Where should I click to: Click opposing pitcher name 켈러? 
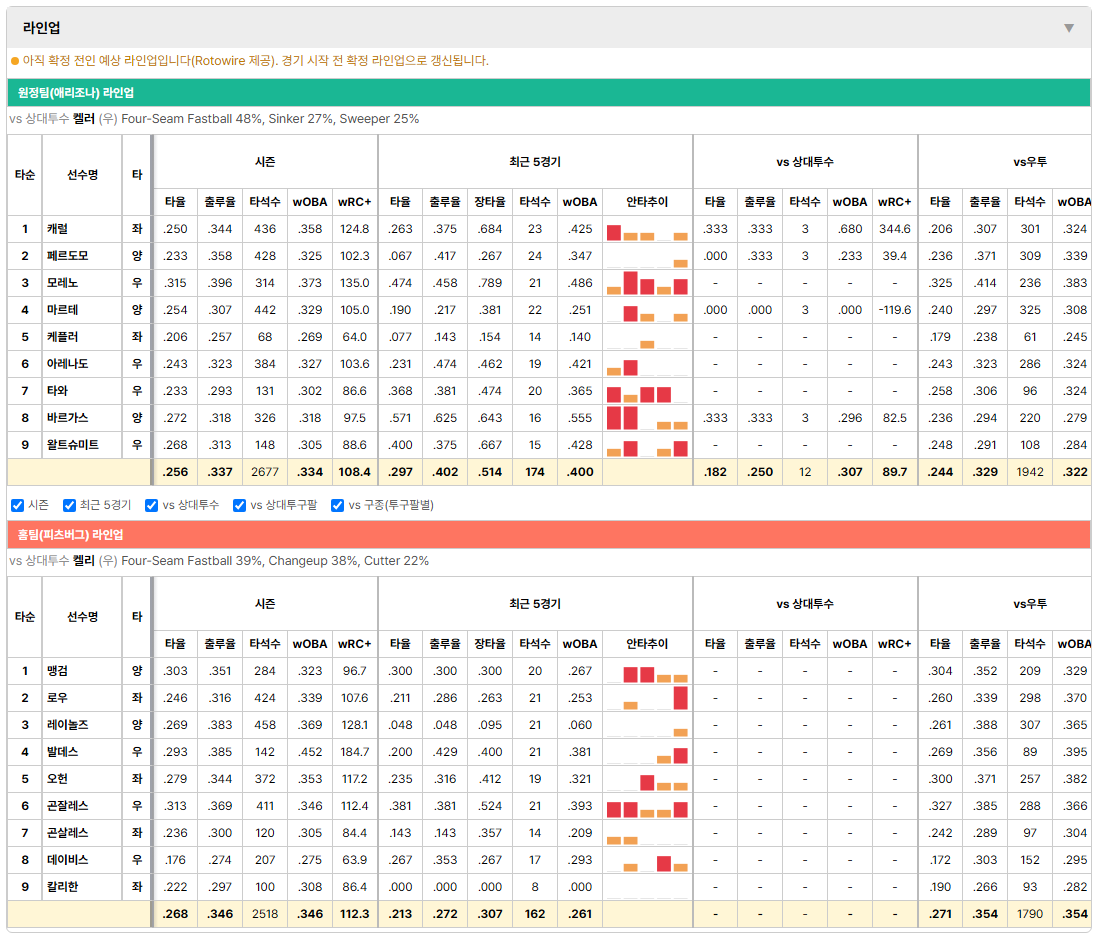coord(83,119)
